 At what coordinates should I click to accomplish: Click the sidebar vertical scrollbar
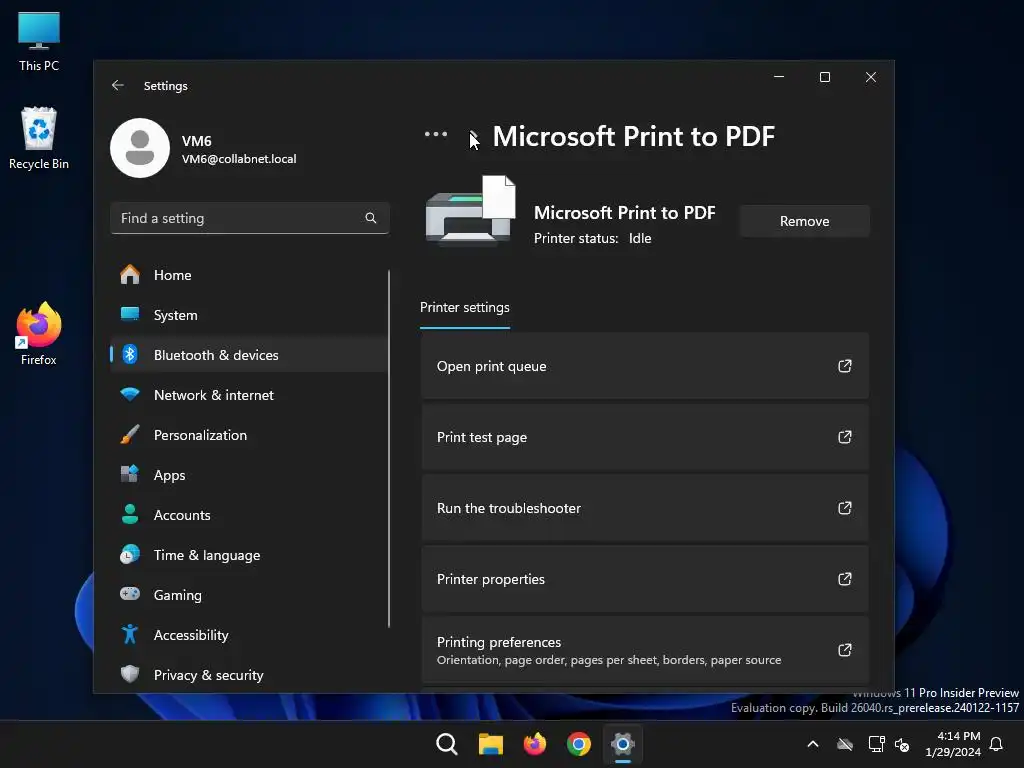point(389,449)
